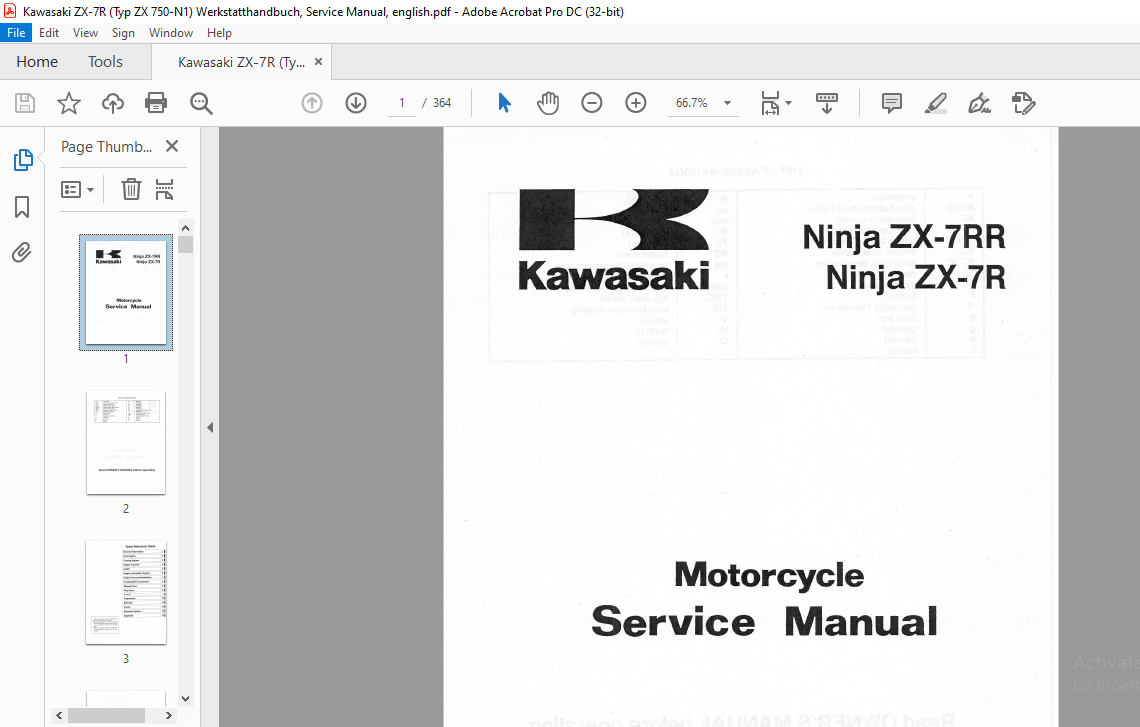Click the Kawasaki logo text on page
Screen dimensions: 1140x727
(x=614, y=276)
